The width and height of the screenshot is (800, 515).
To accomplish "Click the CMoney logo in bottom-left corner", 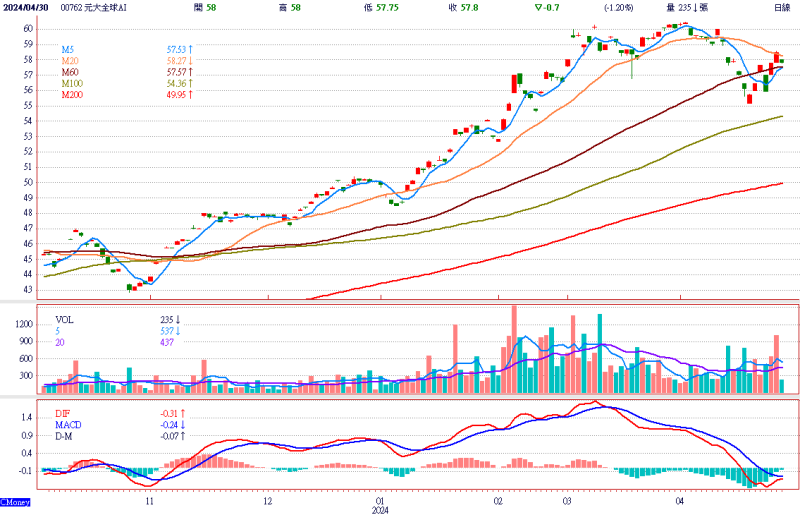I will pos(14,502).
